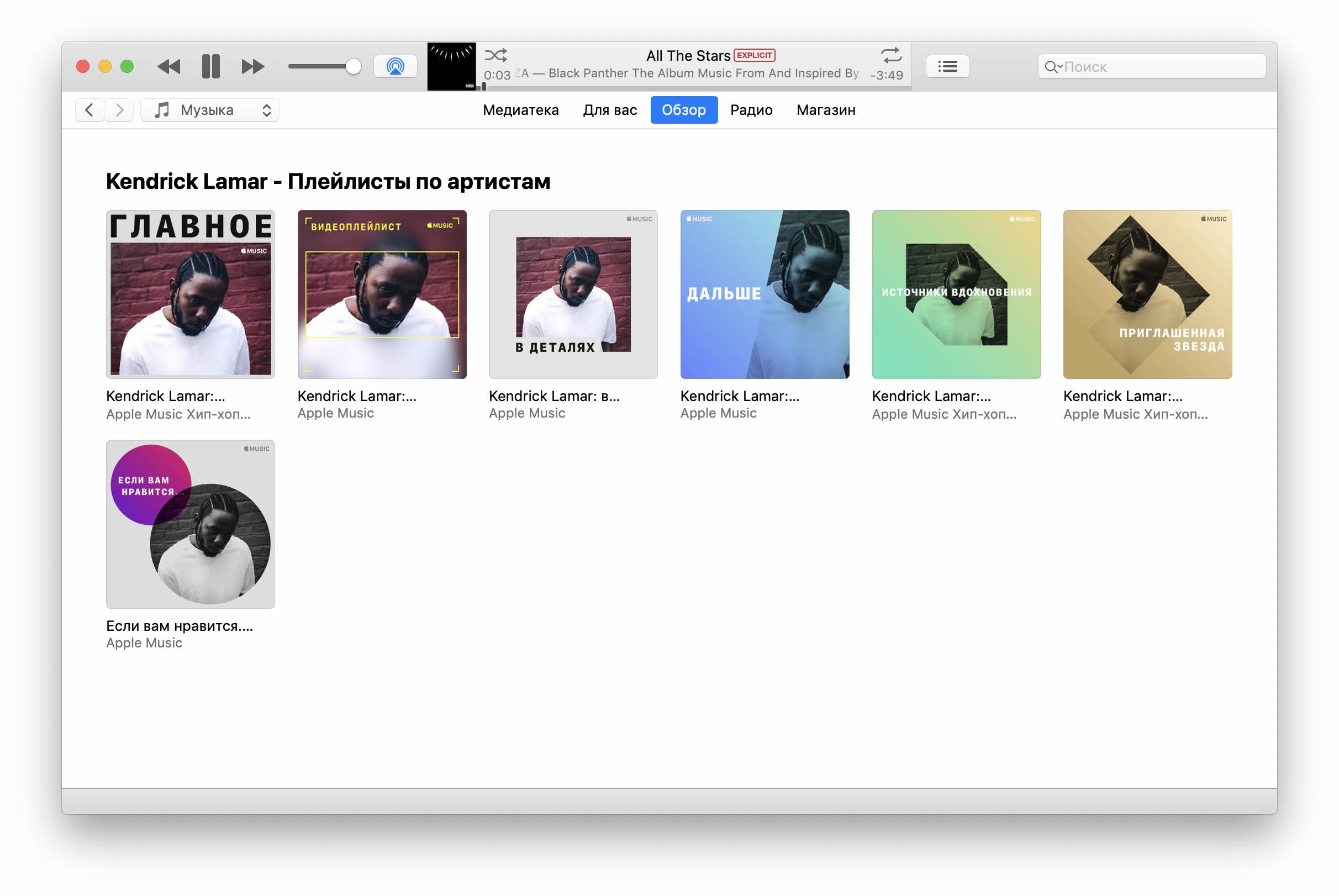The width and height of the screenshot is (1339, 896).
Task: Open the Радио tab
Action: pos(751,110)
